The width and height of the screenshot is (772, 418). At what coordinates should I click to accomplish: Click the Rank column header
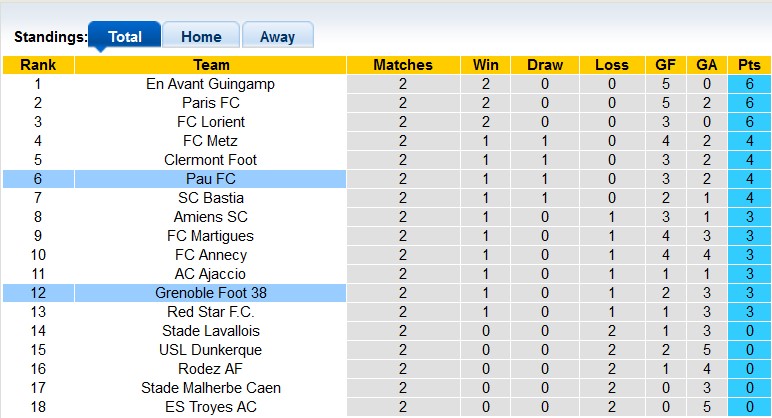pos(38,65)
